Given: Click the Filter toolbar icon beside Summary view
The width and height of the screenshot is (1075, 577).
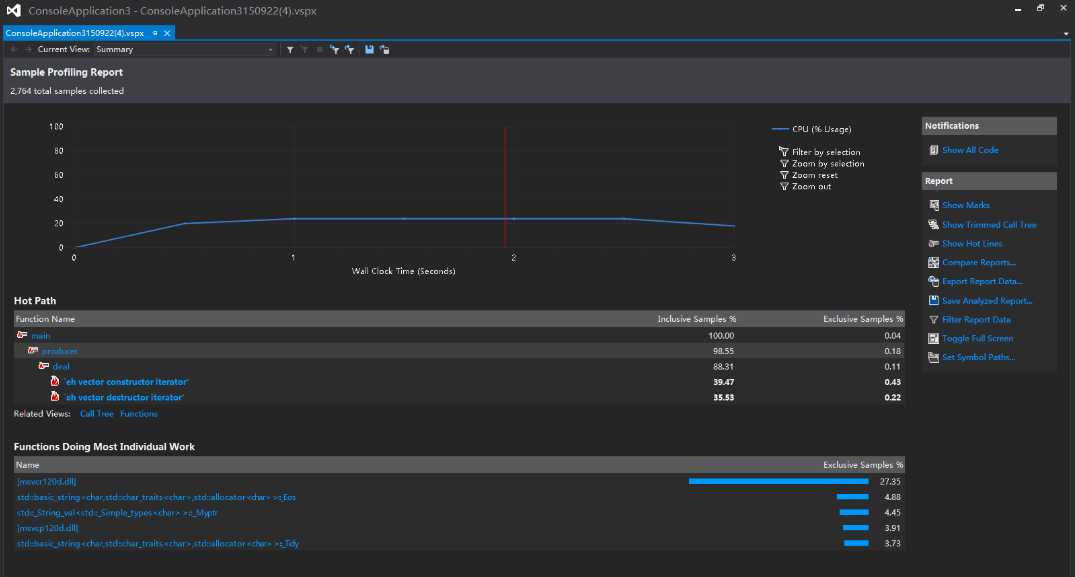Looking at the screenshot, I should click(290, 49).
